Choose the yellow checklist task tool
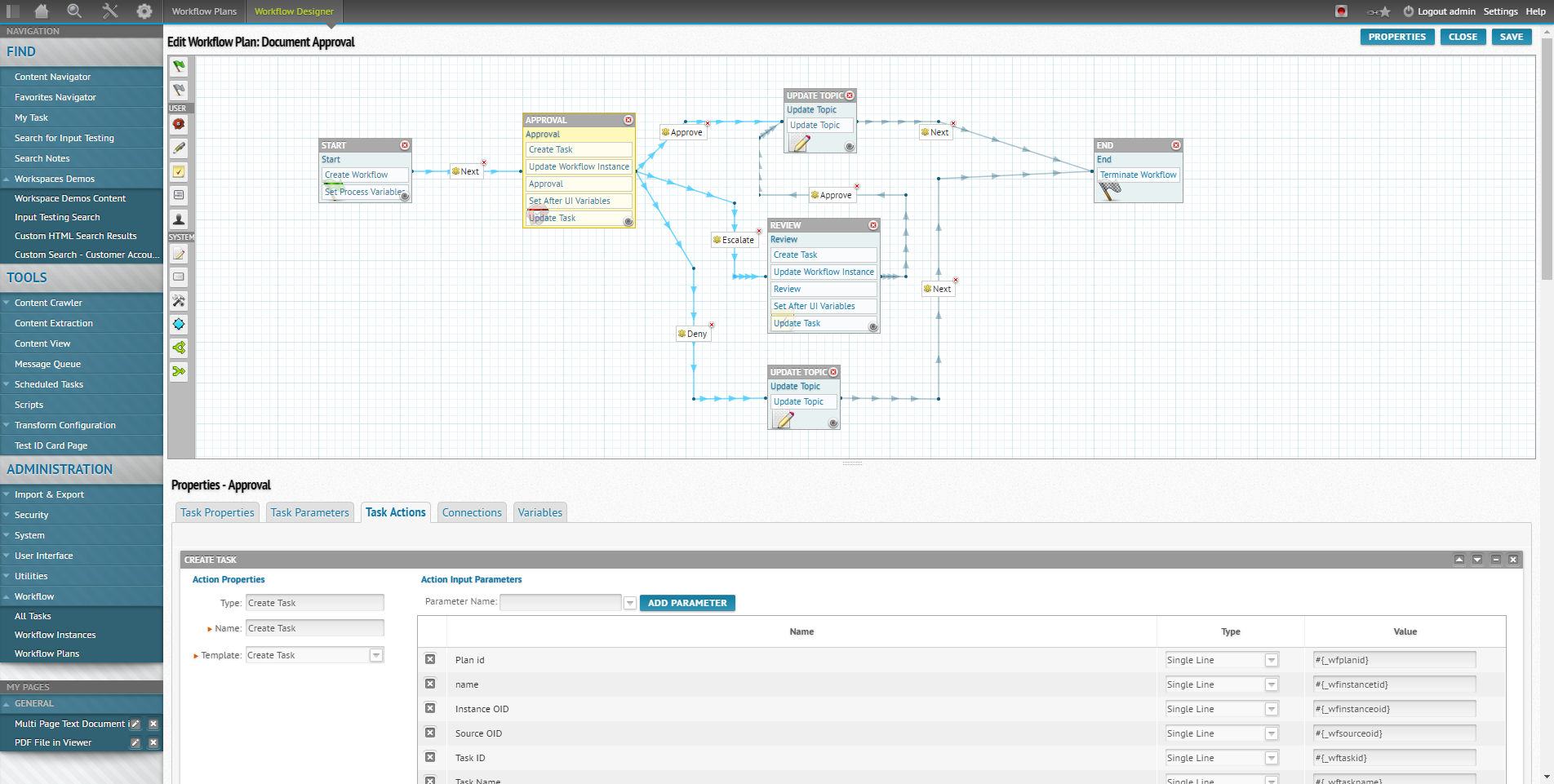 (x=179, y=172)
